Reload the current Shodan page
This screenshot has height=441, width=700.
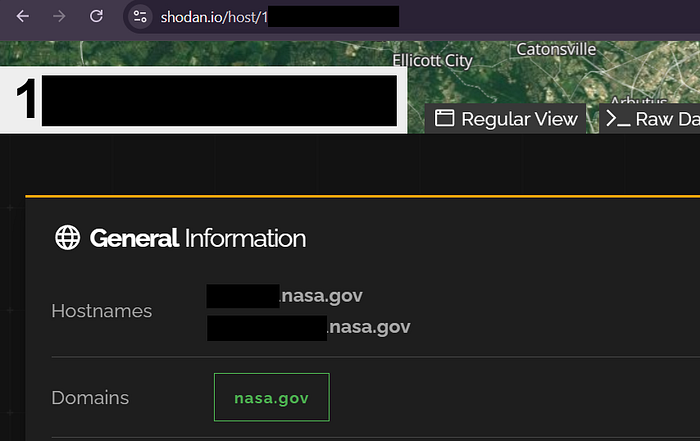click(96, 16)
